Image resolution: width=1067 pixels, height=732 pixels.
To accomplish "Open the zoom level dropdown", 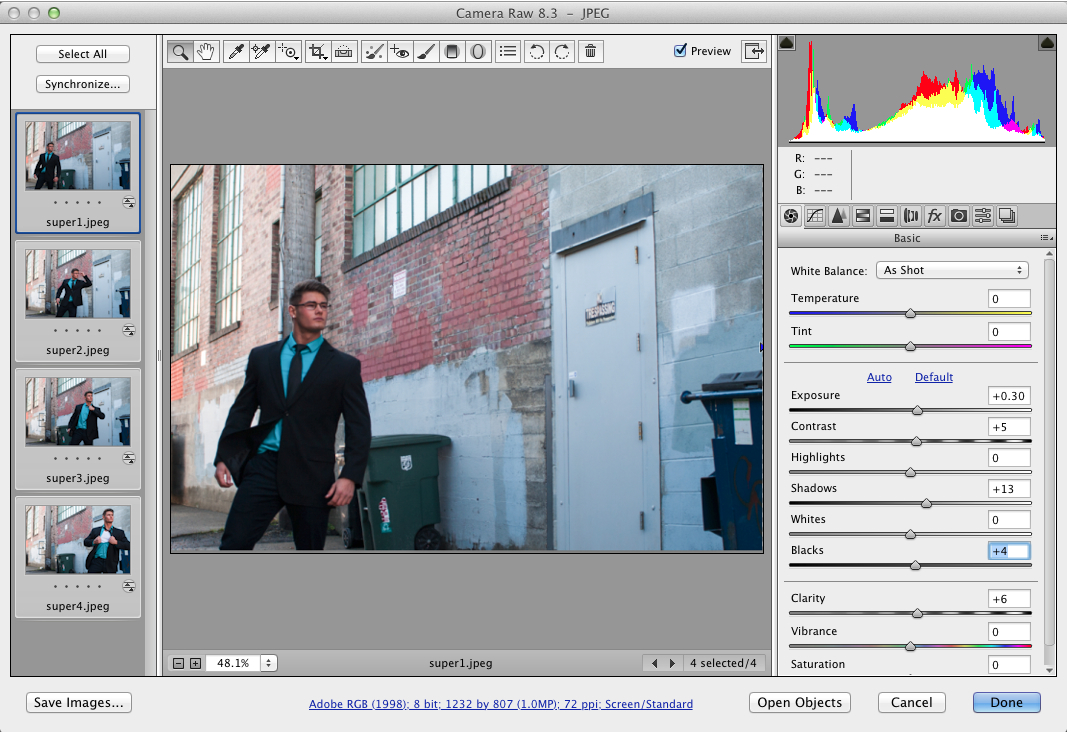I will point(270,663).
